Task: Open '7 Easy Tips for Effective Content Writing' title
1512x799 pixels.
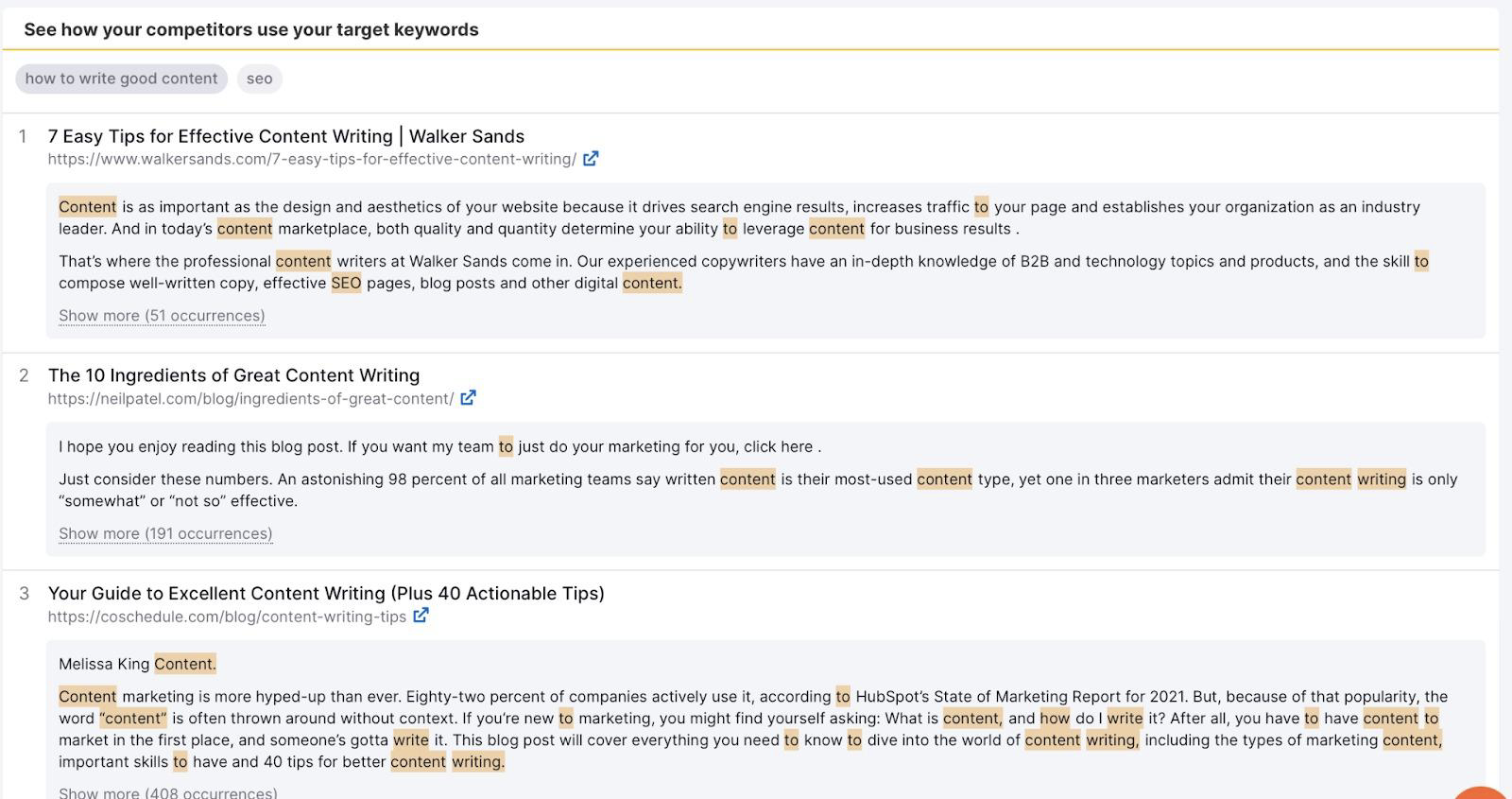Action: tap(286, 136)
